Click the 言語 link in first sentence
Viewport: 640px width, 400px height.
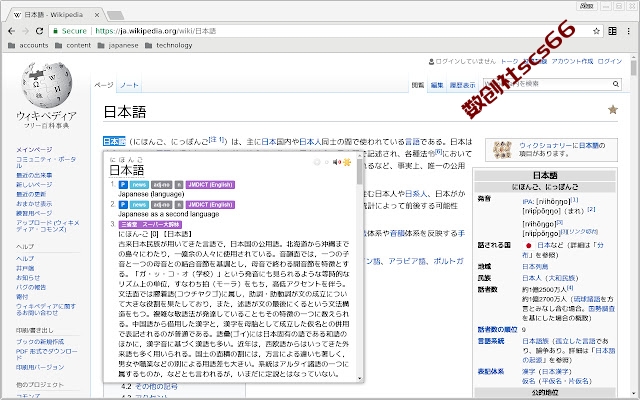point(412,141)
